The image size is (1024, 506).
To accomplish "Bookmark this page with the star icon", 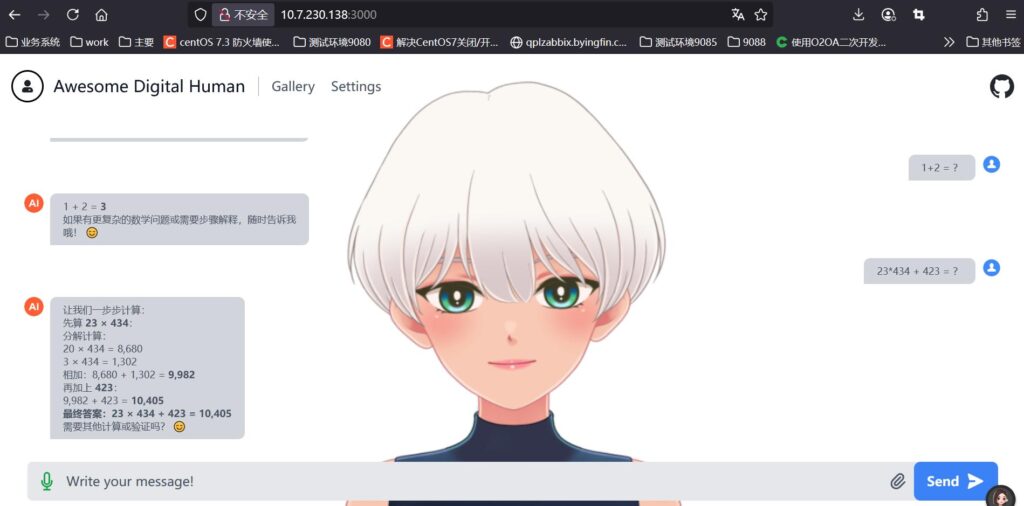I will tap(761, 15).
